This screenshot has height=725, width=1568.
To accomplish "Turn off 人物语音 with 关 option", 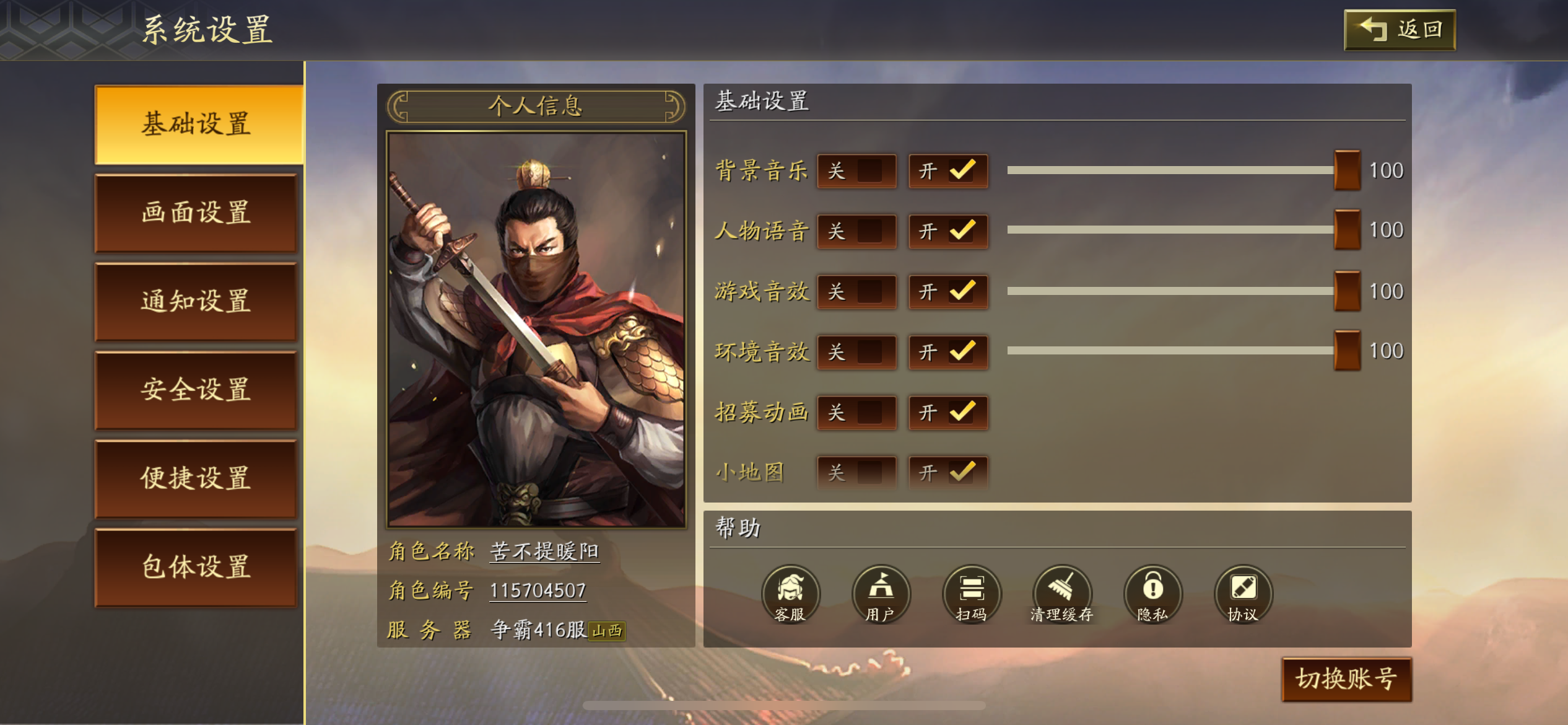I will pos(856,231).
